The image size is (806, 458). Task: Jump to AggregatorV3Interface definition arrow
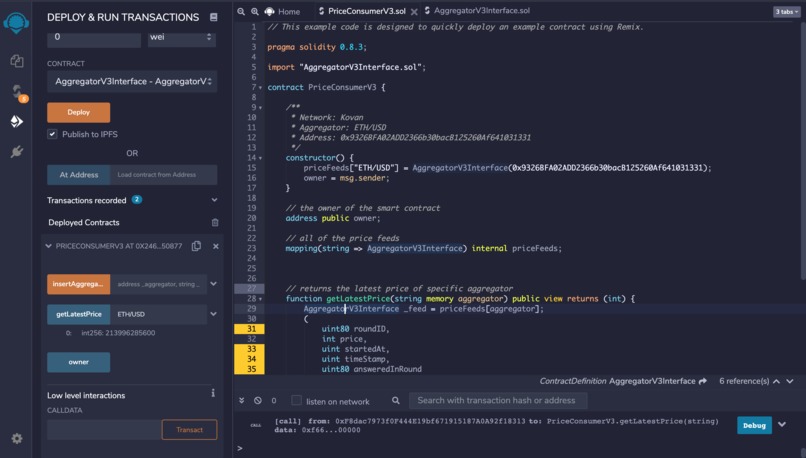tap(703, 381)
